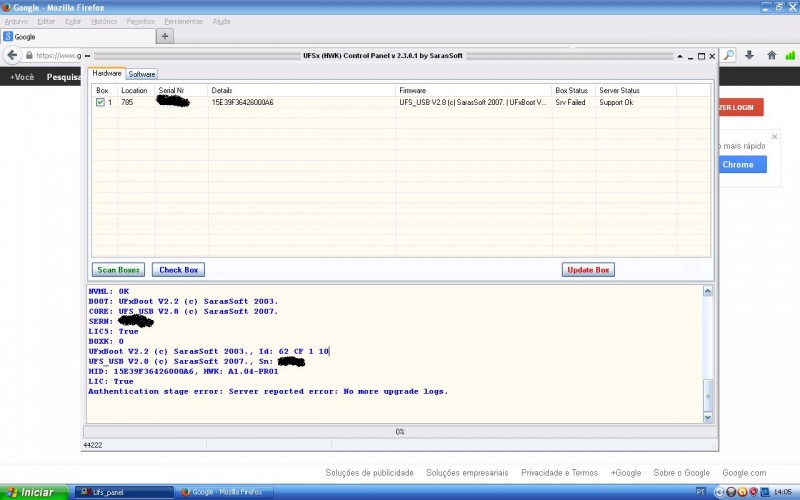Switch to the Software tab
Image resolution: width=800 pixels, height=500 pixels.
pos(141,74)
